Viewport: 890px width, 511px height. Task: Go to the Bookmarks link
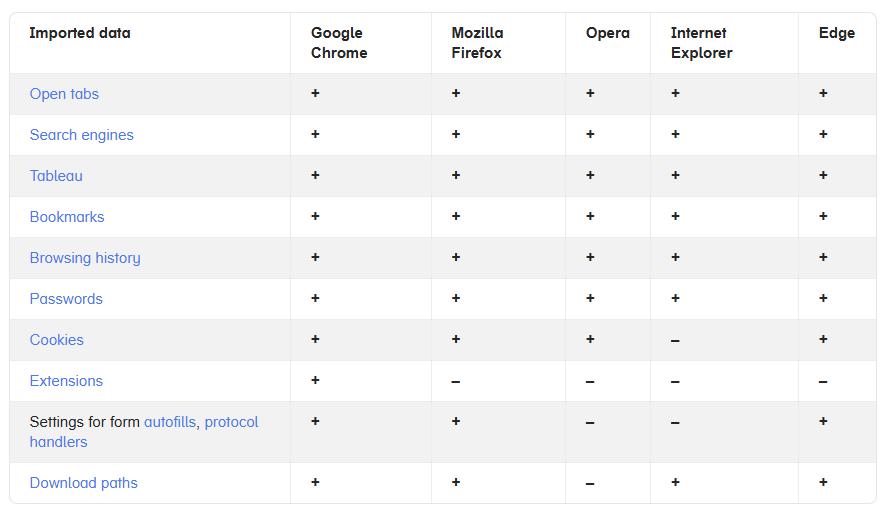click(x=67, y=217)
